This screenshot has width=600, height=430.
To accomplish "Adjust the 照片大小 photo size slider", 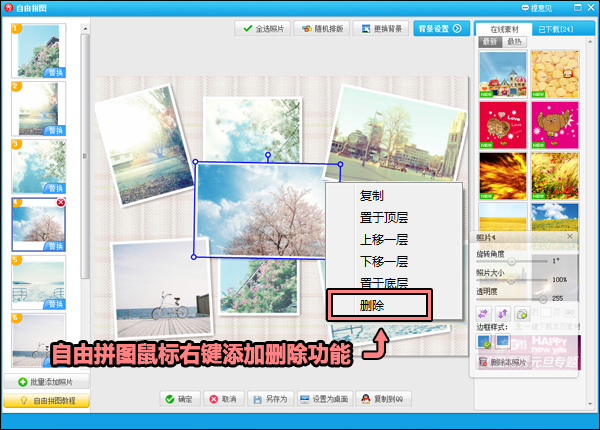I will pyautogui.click(x=512, y=280).
